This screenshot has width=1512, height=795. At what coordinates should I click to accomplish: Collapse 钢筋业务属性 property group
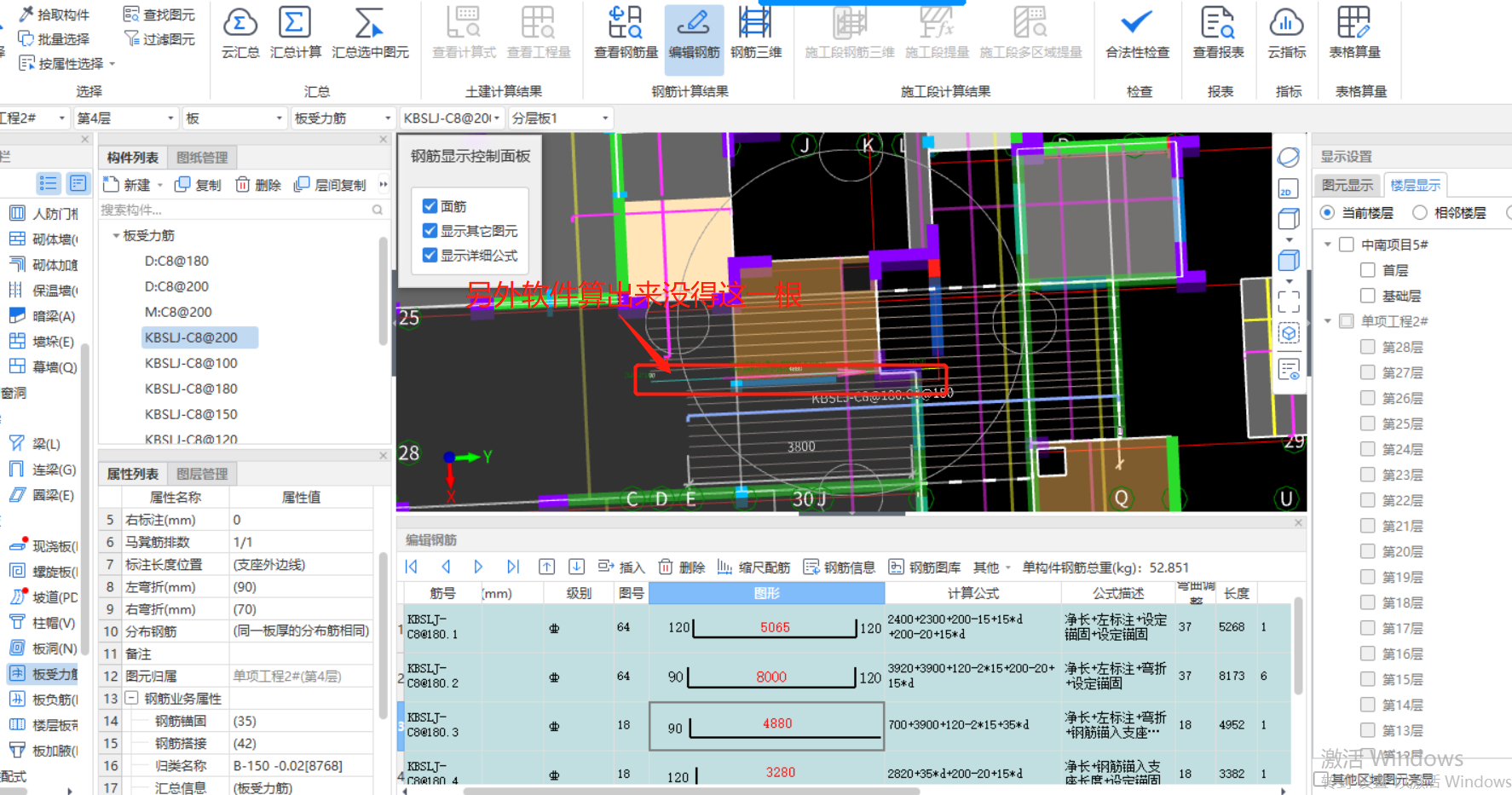(x=131, y=698)
